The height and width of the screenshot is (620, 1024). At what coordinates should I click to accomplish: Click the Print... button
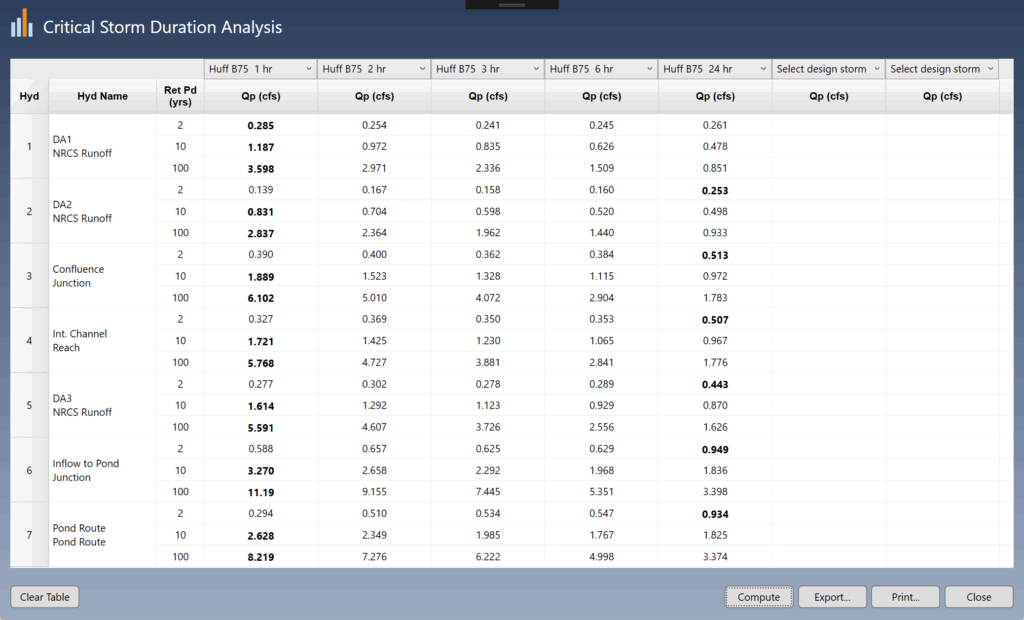905,597
